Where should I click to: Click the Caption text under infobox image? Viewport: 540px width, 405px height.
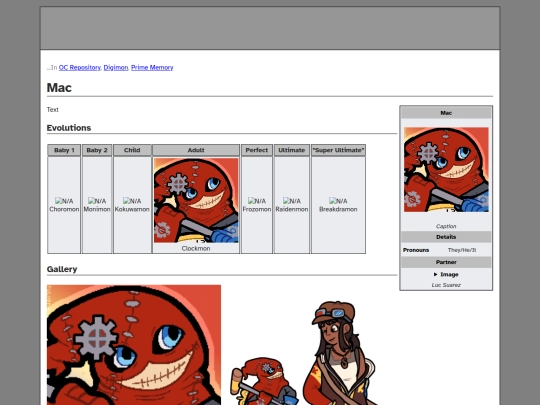(x=446, y=226)
